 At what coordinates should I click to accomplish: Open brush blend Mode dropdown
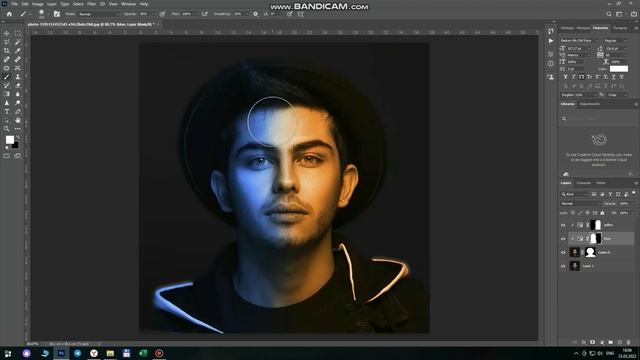tap(98, 14)
